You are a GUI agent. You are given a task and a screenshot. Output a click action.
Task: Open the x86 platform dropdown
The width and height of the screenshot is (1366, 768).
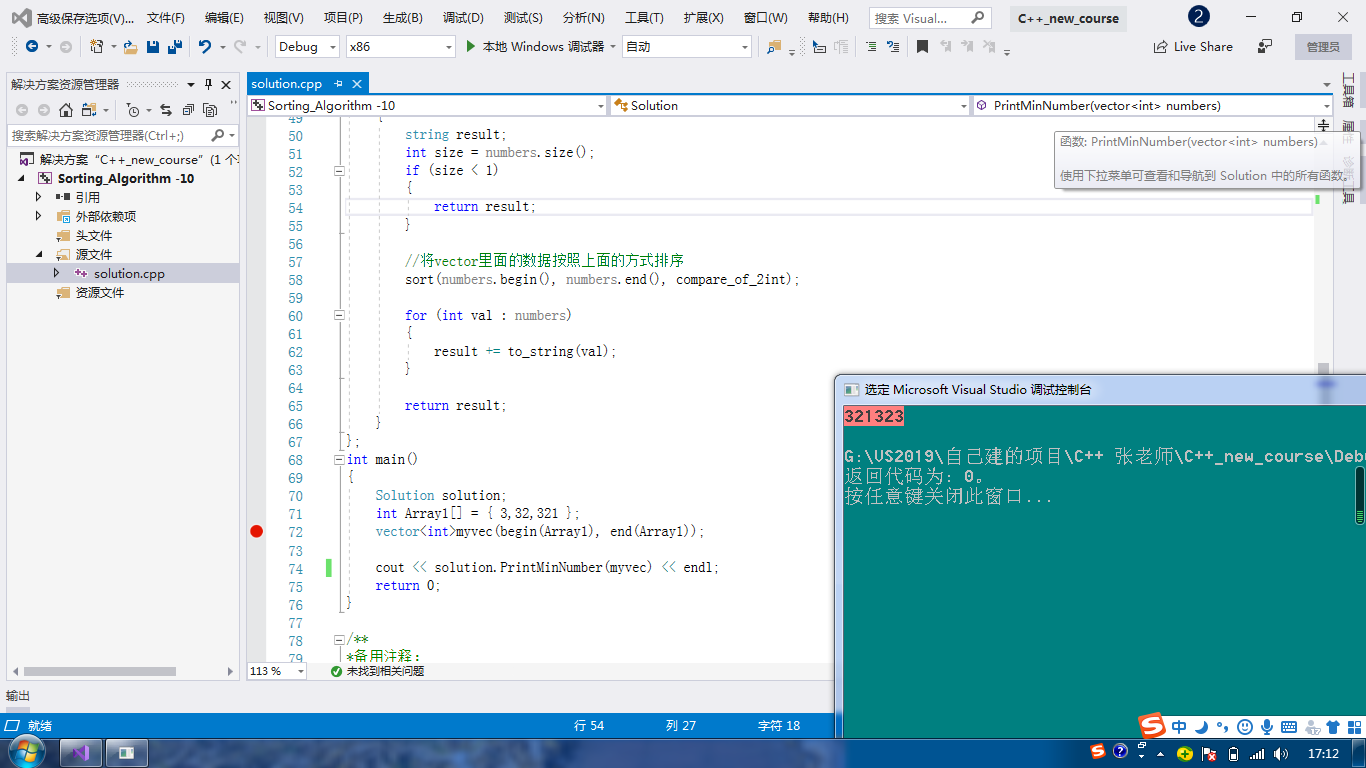(x=401, y=47)
